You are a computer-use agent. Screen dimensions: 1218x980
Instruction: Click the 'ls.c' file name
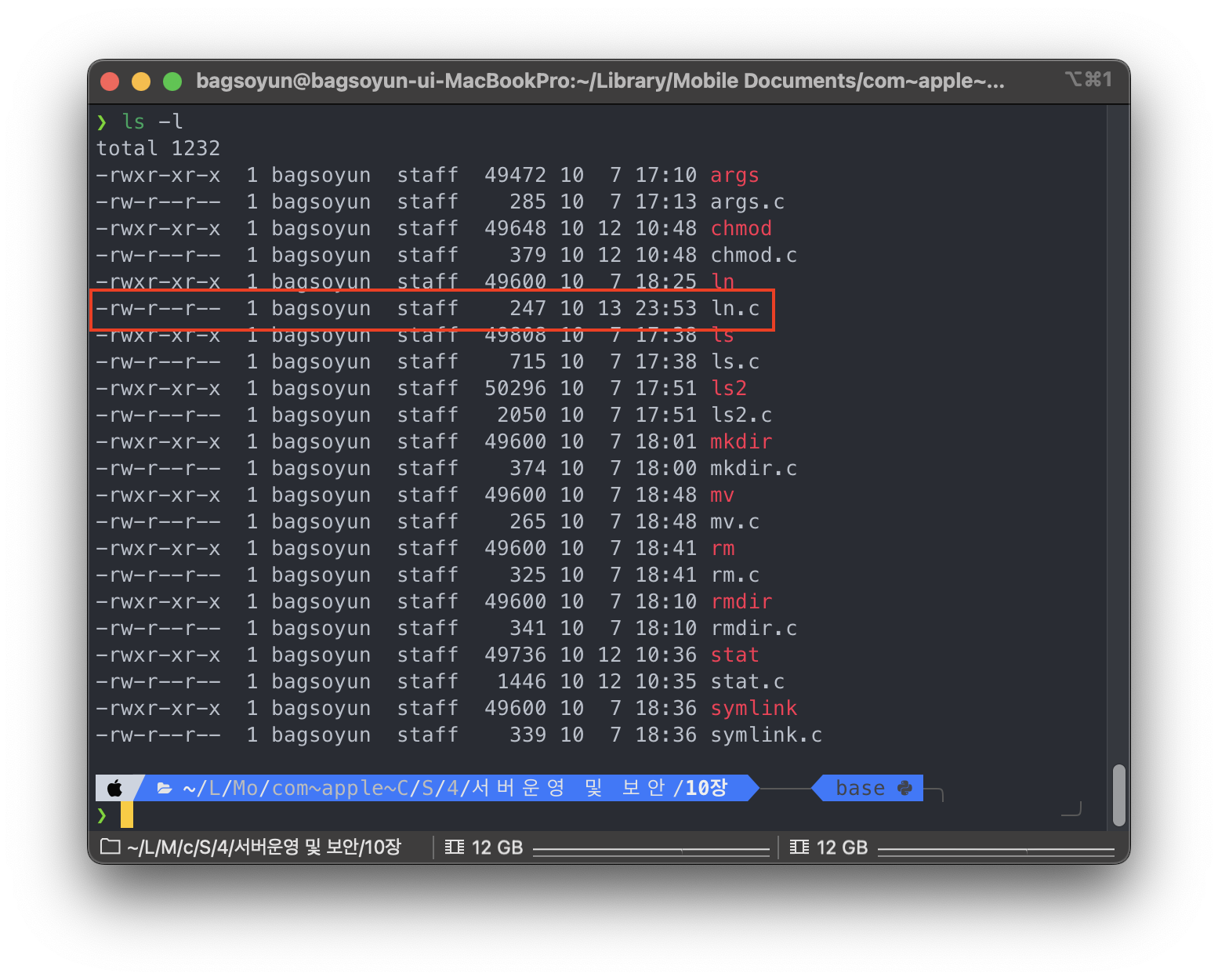734,361
